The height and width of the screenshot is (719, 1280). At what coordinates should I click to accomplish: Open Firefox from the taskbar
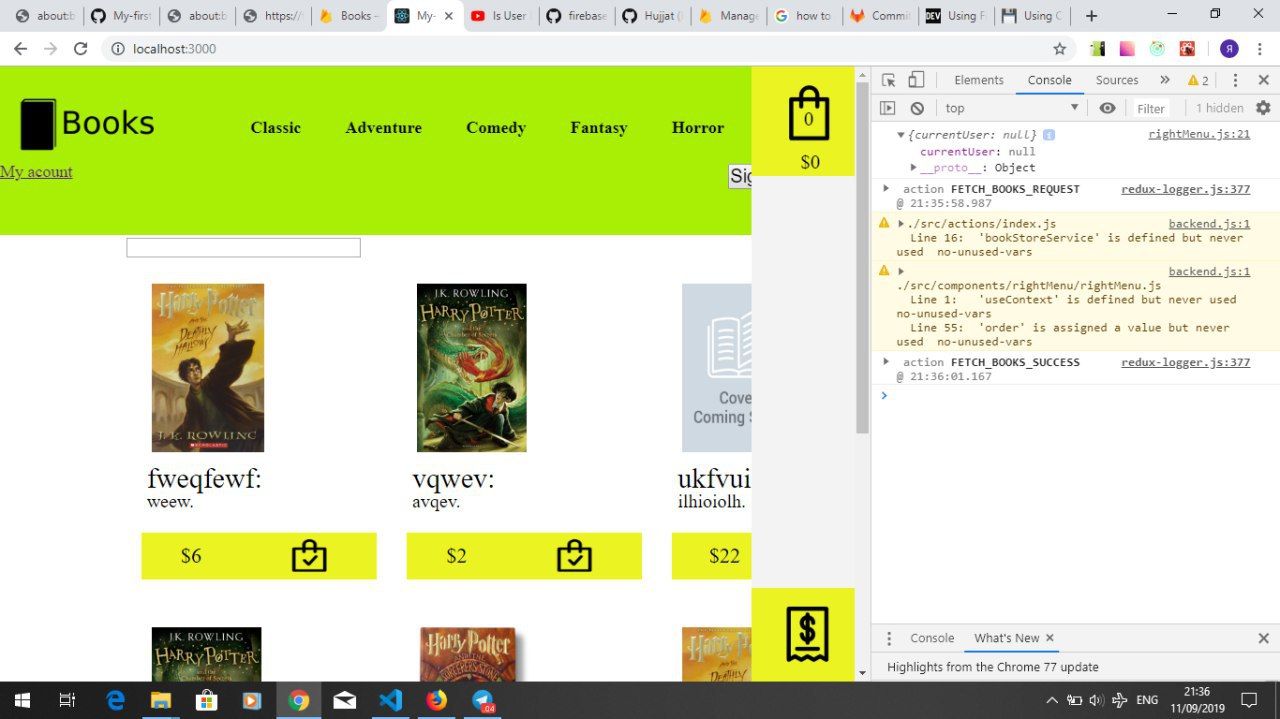click(436, 700)
